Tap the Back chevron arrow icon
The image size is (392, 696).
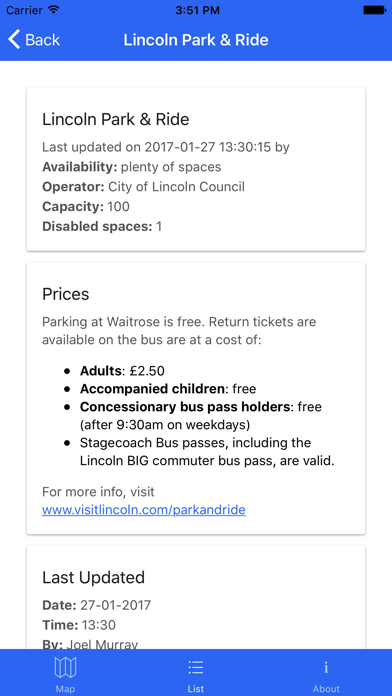[x=14, y=40]
